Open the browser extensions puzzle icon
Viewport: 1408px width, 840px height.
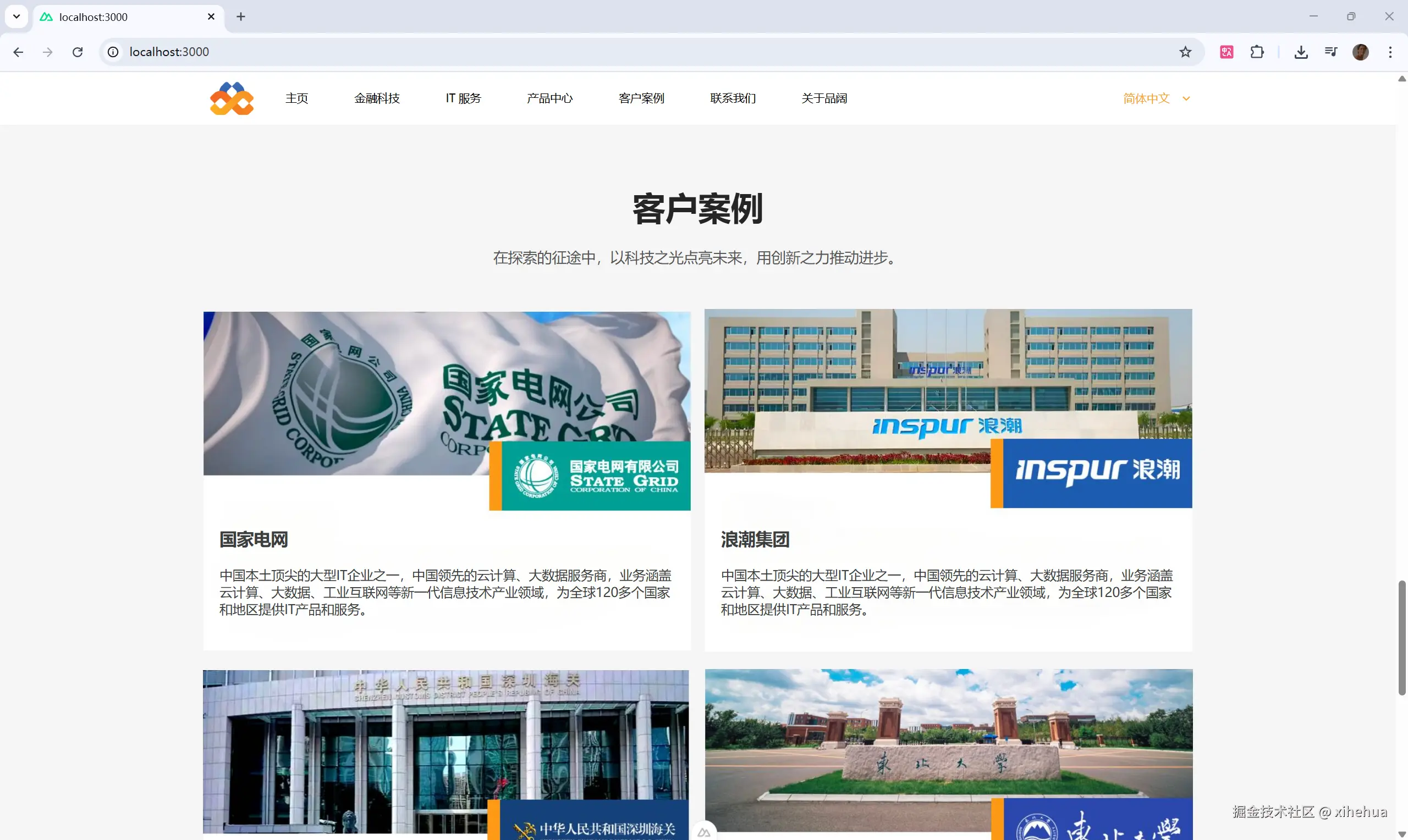pyautogui.click(x=1257, y=52)
